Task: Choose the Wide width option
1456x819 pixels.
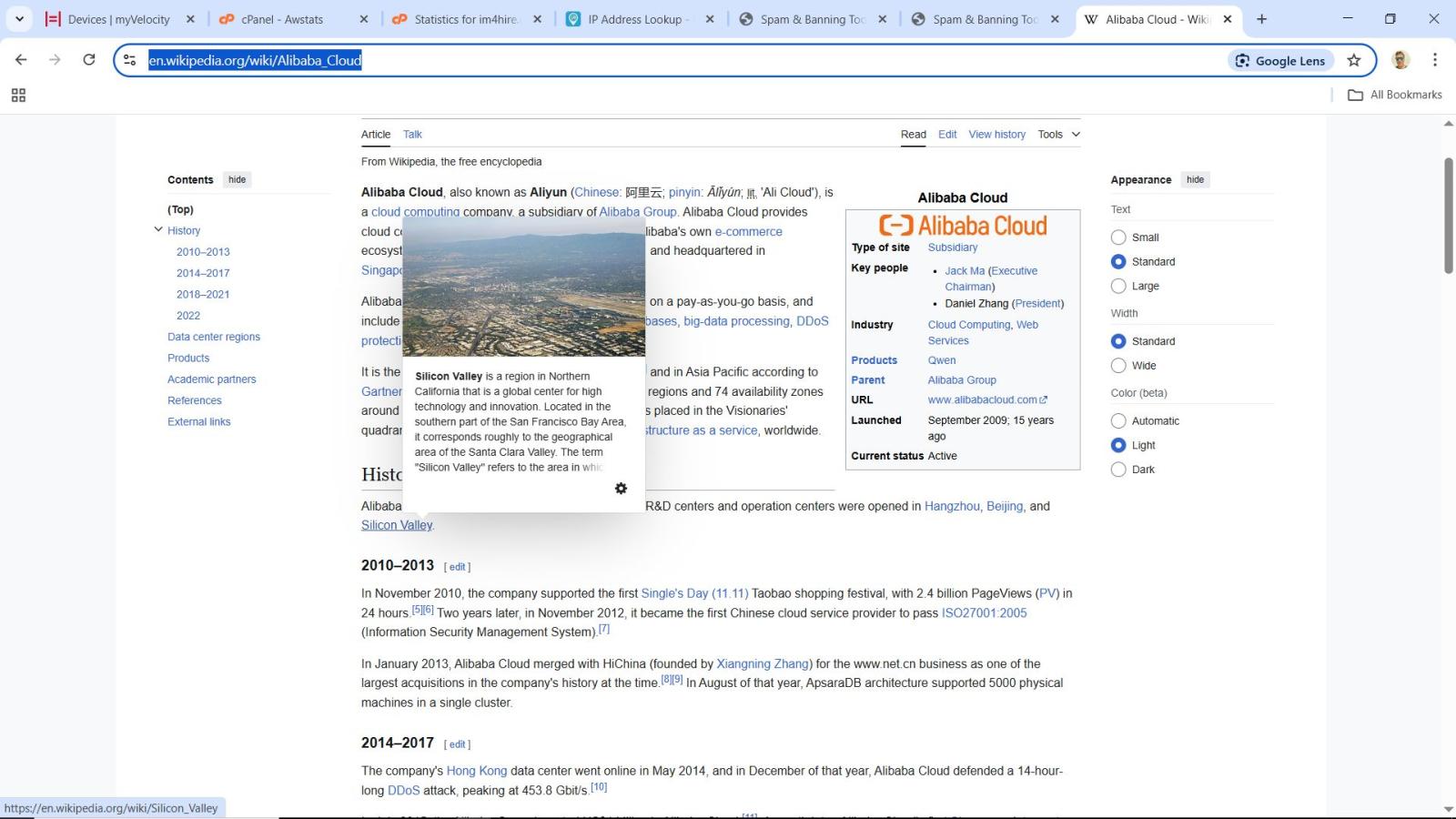Action: click(1118, 366)
